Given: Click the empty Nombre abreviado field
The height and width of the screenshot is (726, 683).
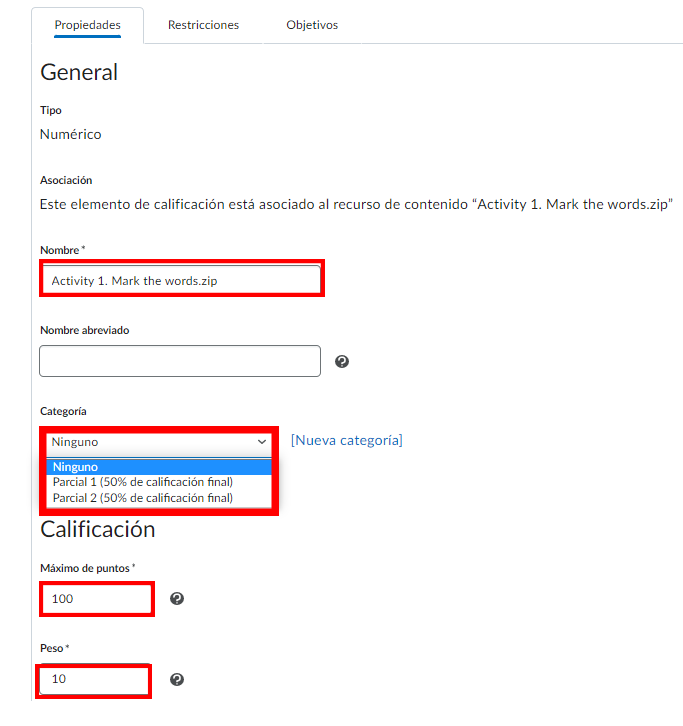Looking at the screenshot, I should (180, 361).
